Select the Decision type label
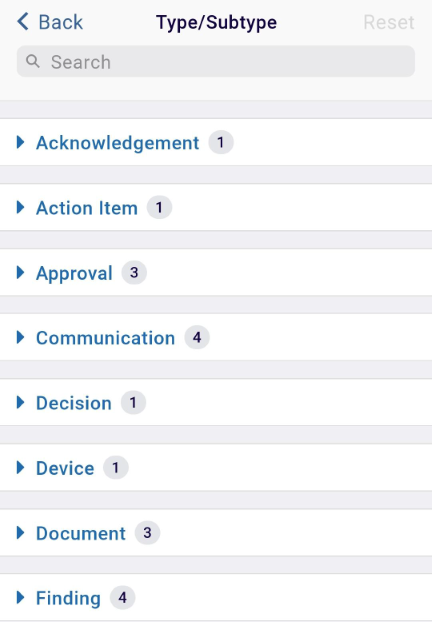Screen dimensions: 432x622 click(x=74, y=403)
